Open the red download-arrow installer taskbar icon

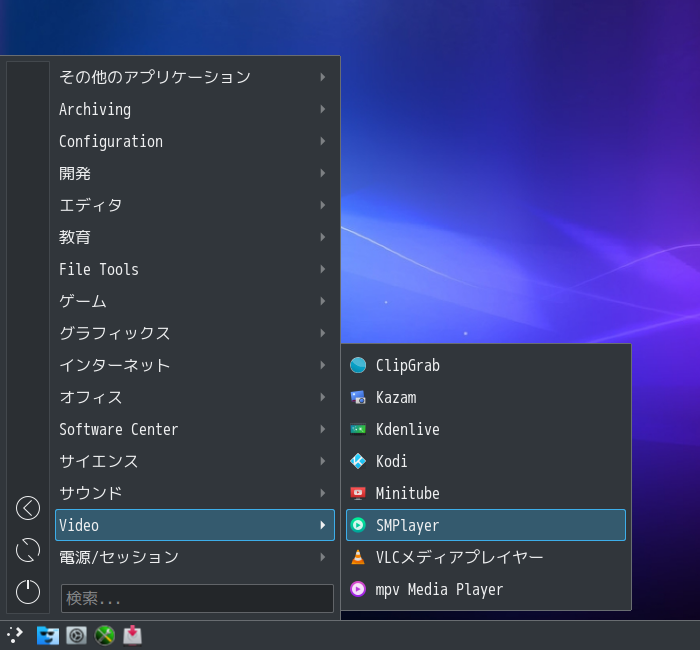pyautogui.click(x=133, y=635)
